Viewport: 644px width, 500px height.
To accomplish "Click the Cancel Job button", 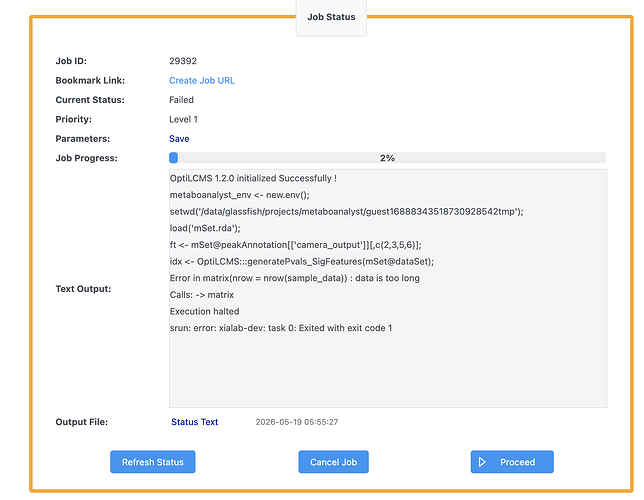I will 334,462.
